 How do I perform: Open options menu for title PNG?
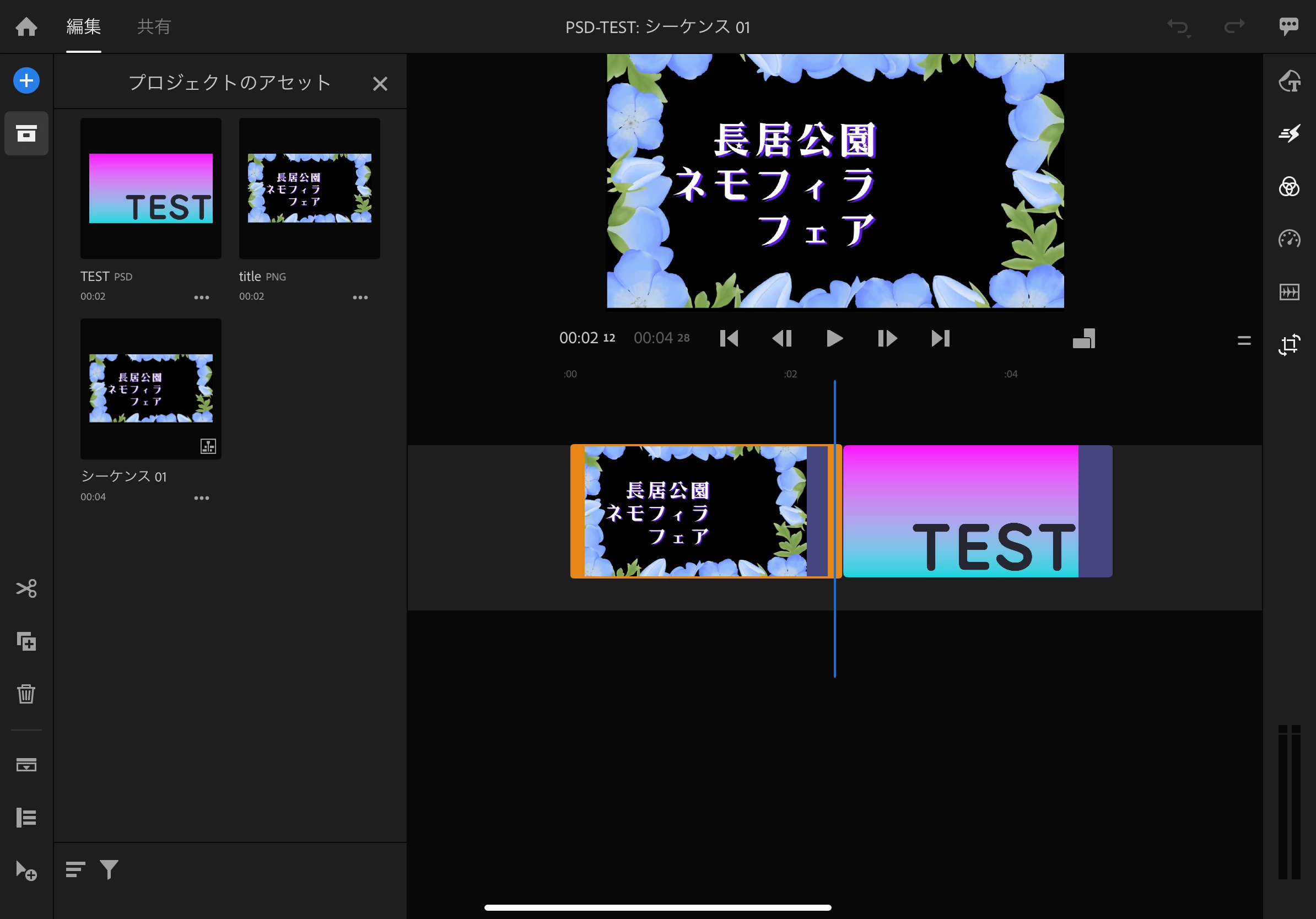tap(360, 298)
